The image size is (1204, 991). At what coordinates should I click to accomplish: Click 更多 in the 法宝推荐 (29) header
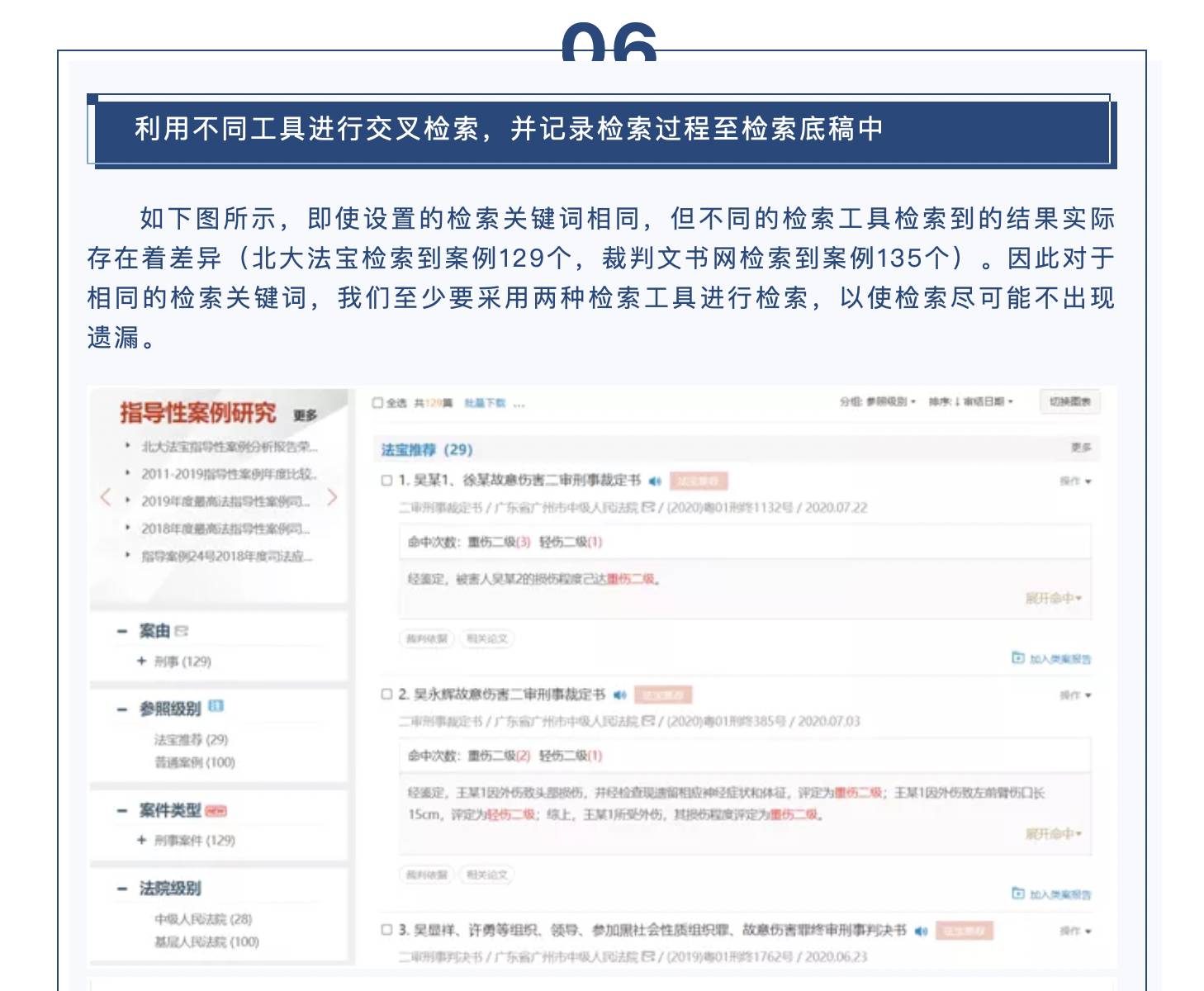pos(1081,447)
